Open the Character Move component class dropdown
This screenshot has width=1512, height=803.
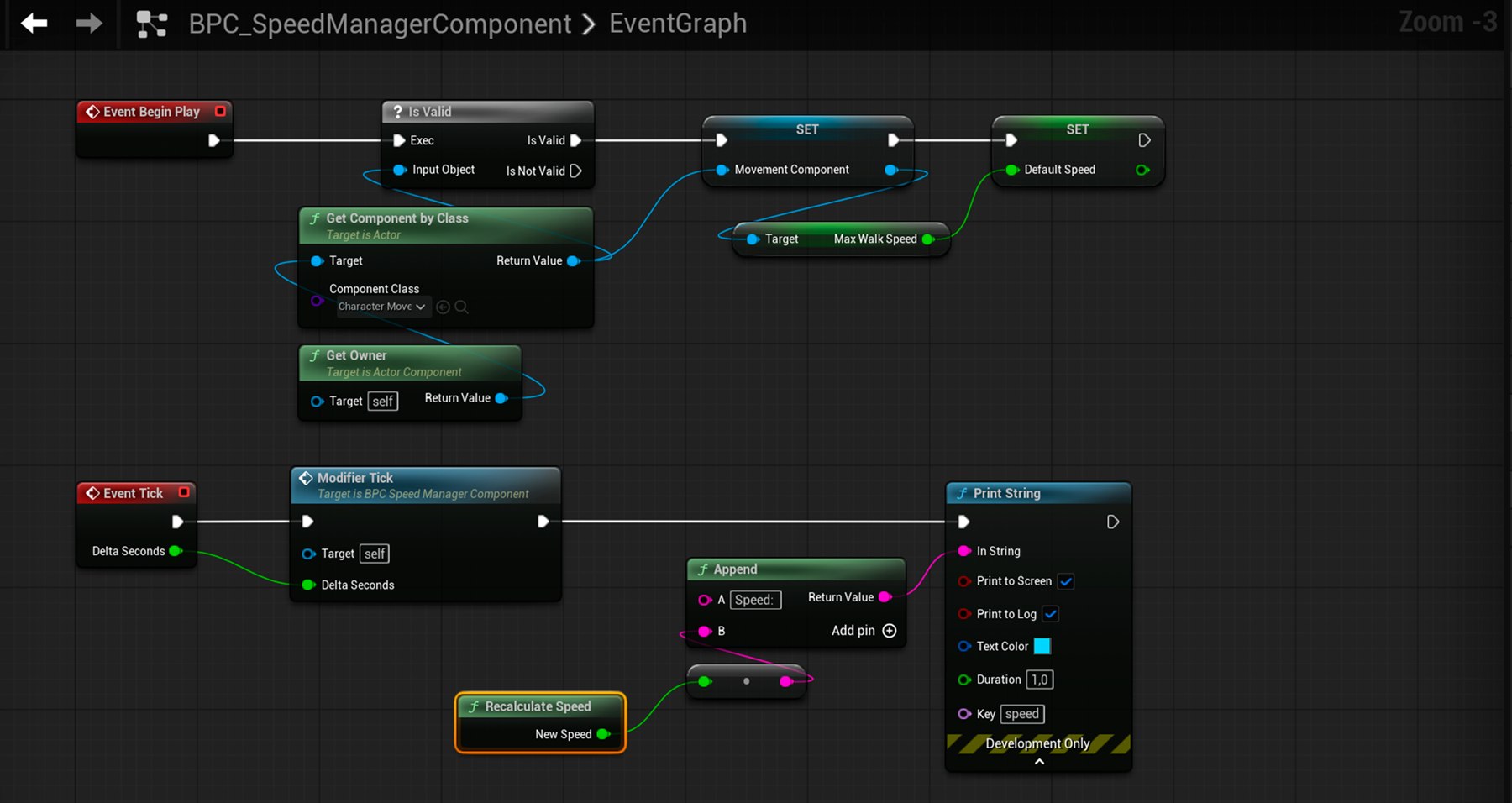(382, 307)
